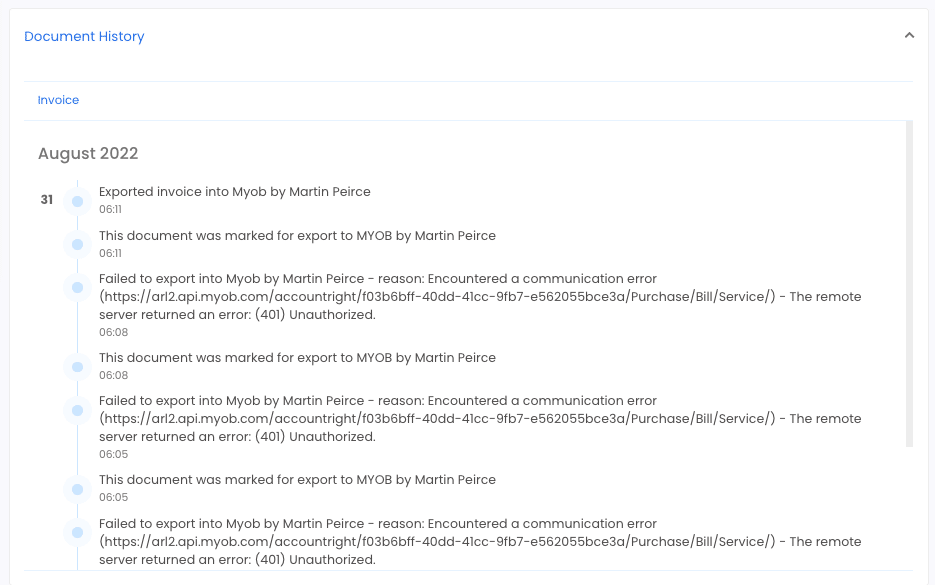Click timeline dot for 06:05 marked-for-export entry

(x=78, y=489)
